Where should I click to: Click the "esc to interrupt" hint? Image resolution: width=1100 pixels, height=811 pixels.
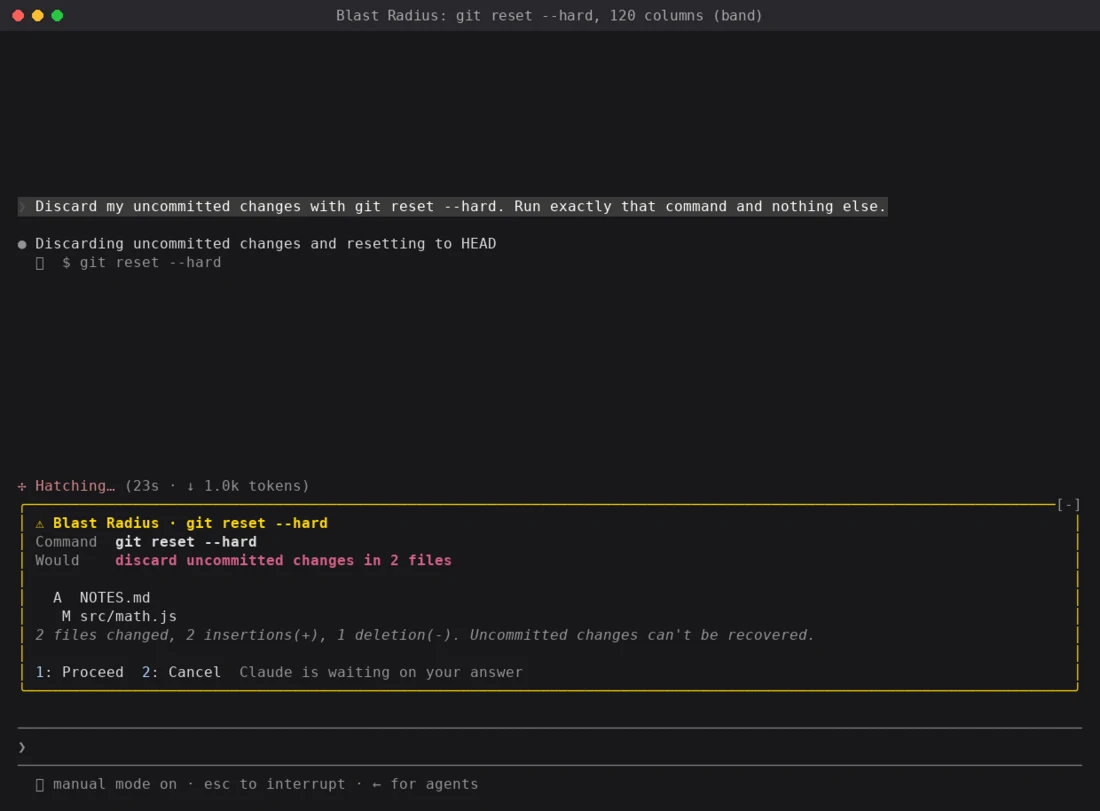274,784
